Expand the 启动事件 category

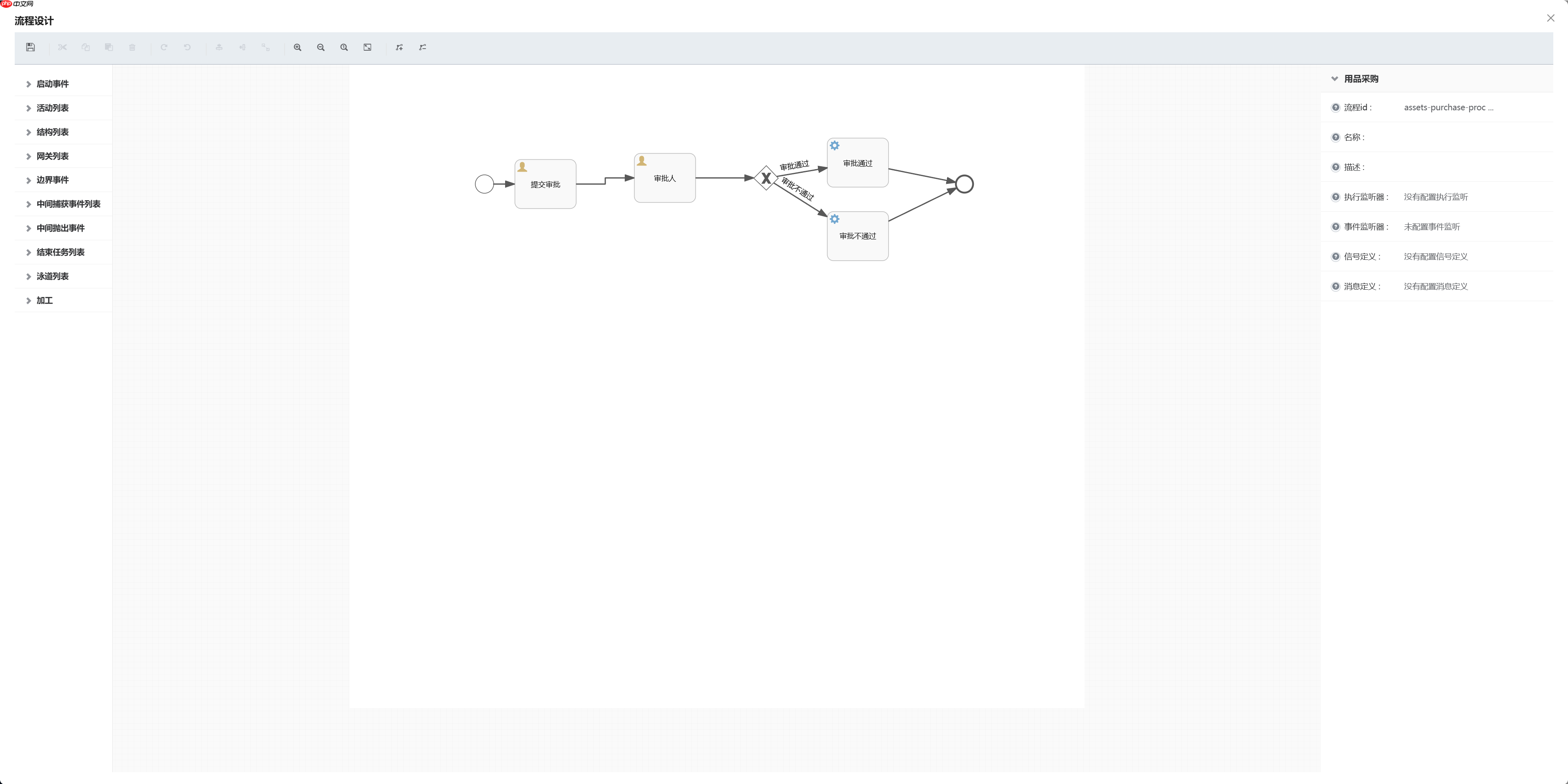click(x=52, y=83)
